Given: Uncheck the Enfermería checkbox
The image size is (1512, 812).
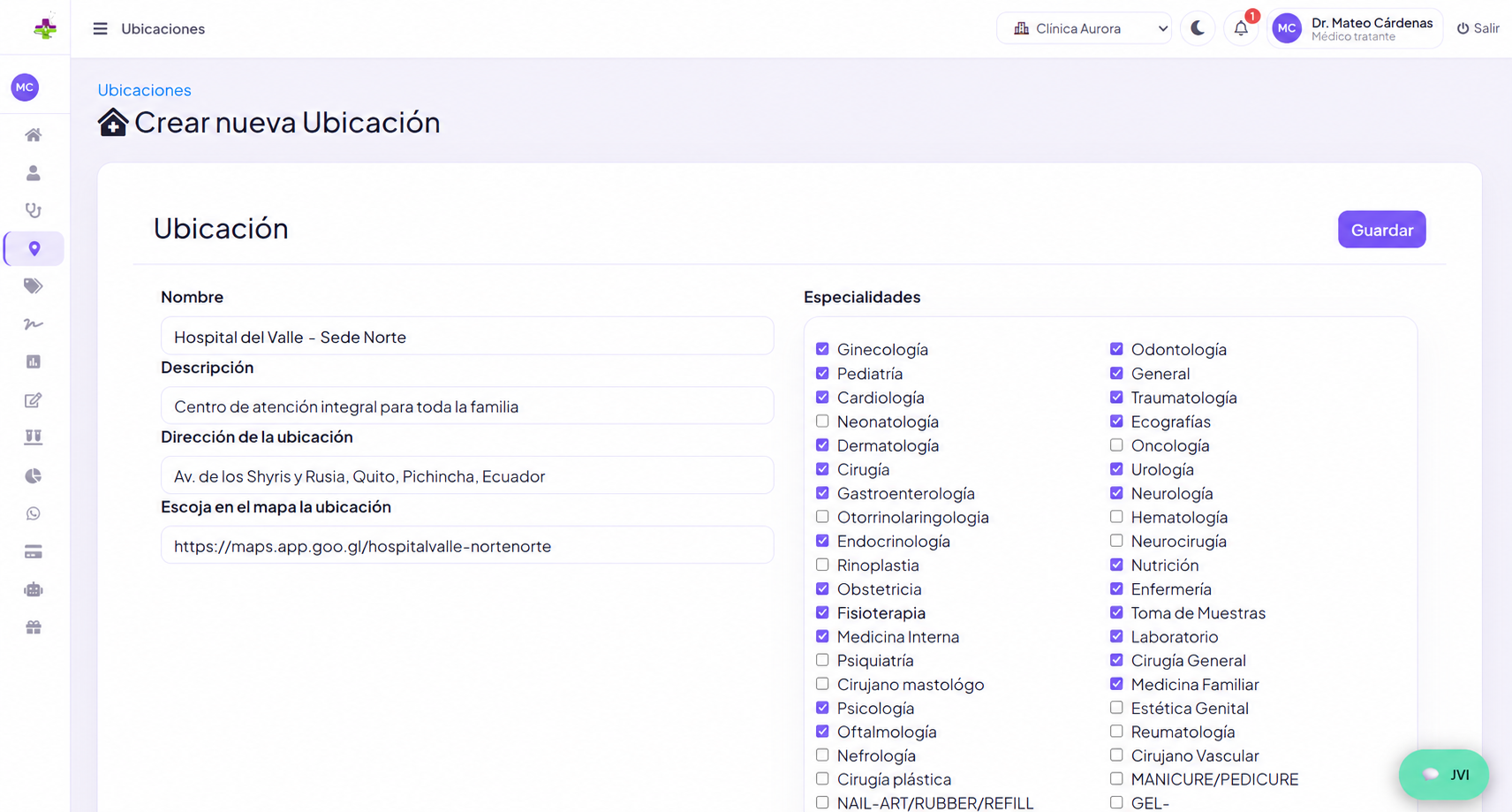Looking at the screenshot, I should (x=1116, y=588).
